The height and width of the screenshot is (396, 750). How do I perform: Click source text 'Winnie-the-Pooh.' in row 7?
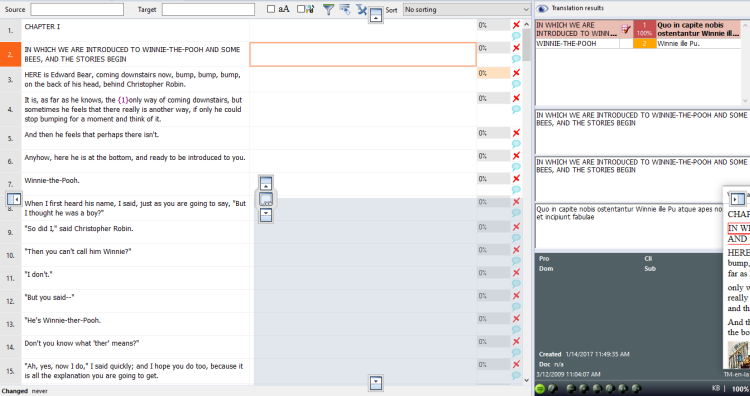click(x=52, y=180)
